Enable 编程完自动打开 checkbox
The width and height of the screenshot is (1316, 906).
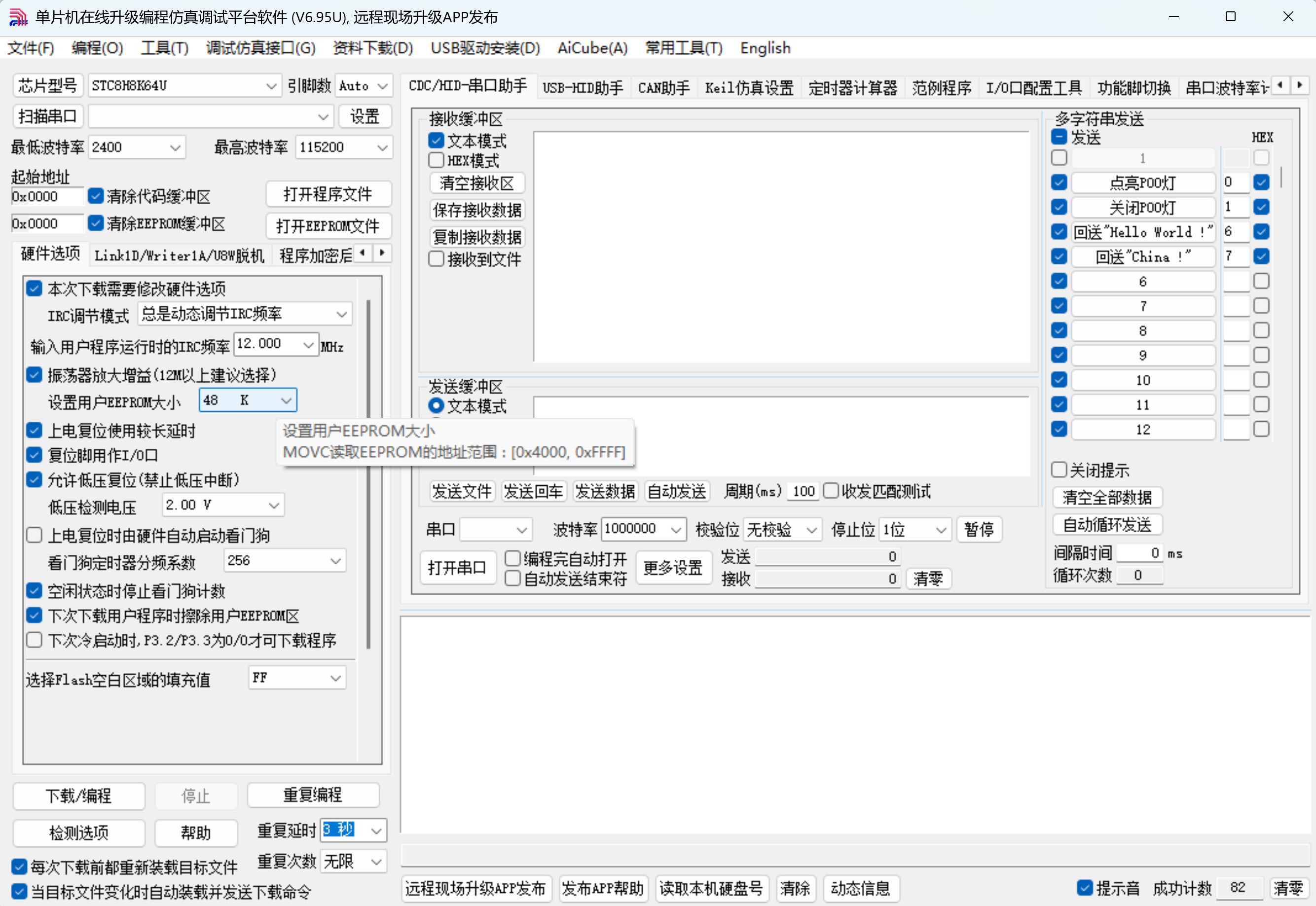coord(512,559)
